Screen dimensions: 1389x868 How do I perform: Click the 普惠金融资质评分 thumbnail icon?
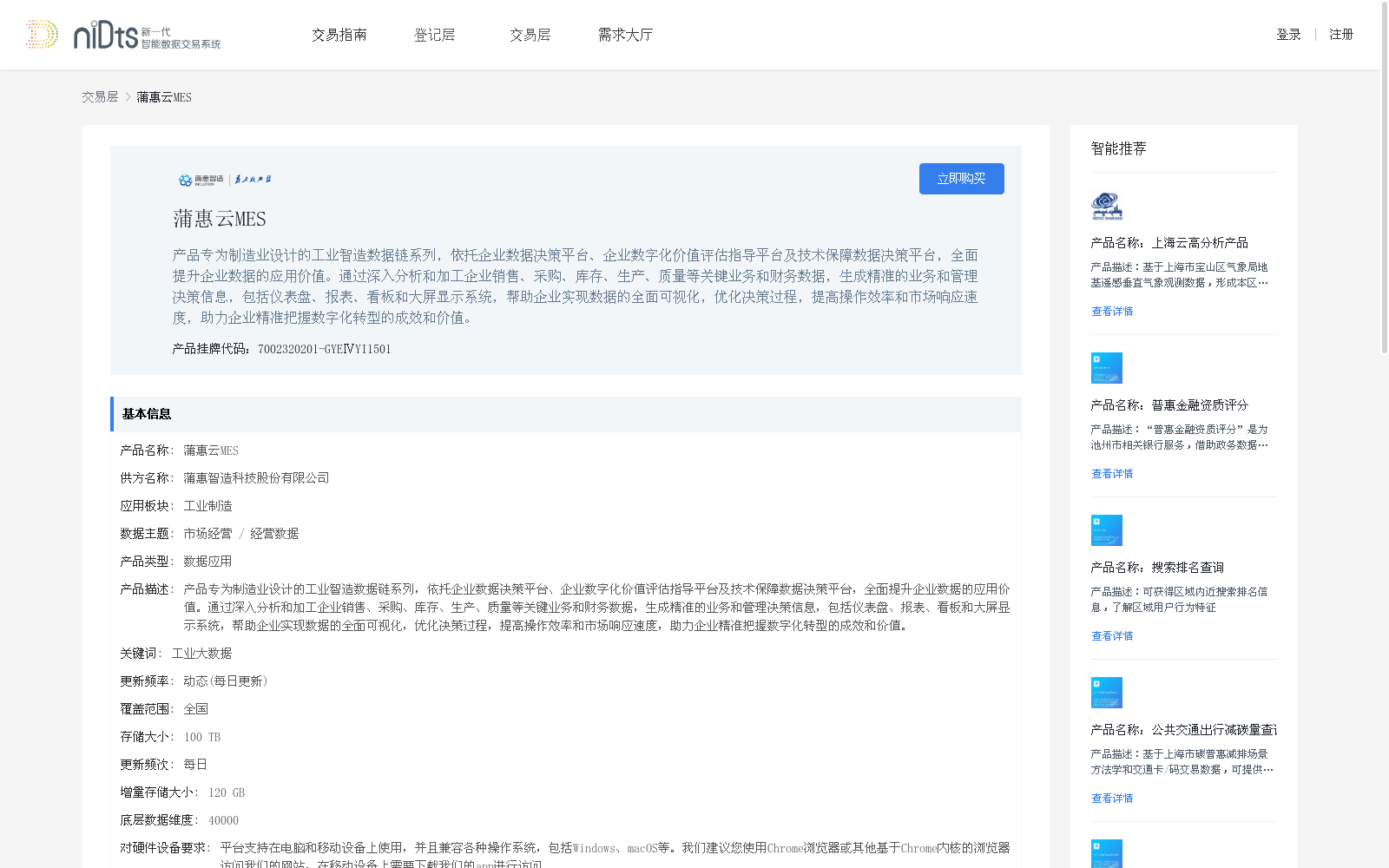pos(1107,368)
